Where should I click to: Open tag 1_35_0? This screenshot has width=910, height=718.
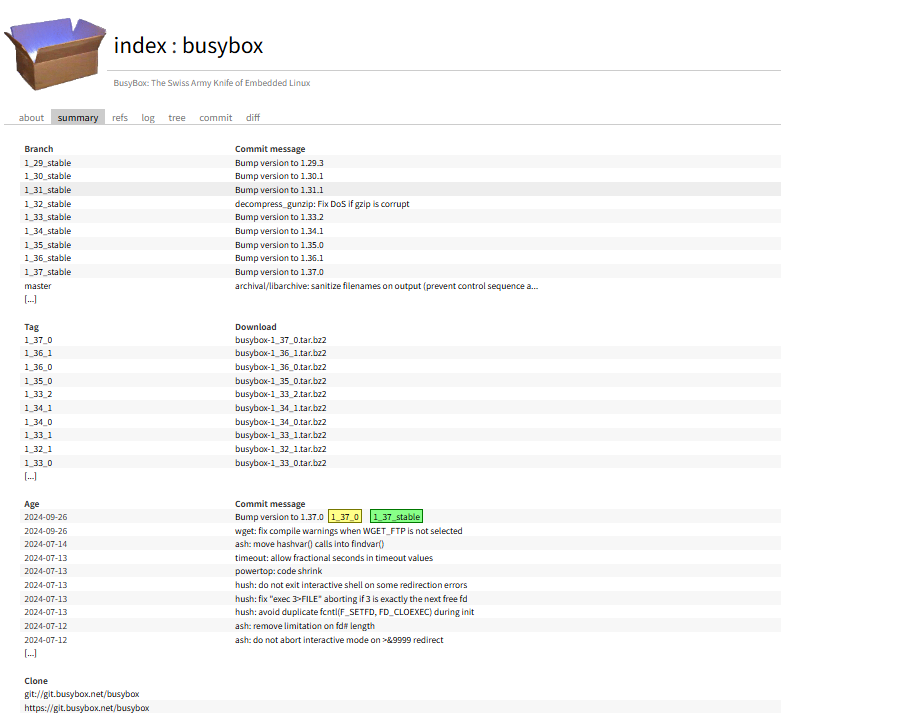(38, 381)
